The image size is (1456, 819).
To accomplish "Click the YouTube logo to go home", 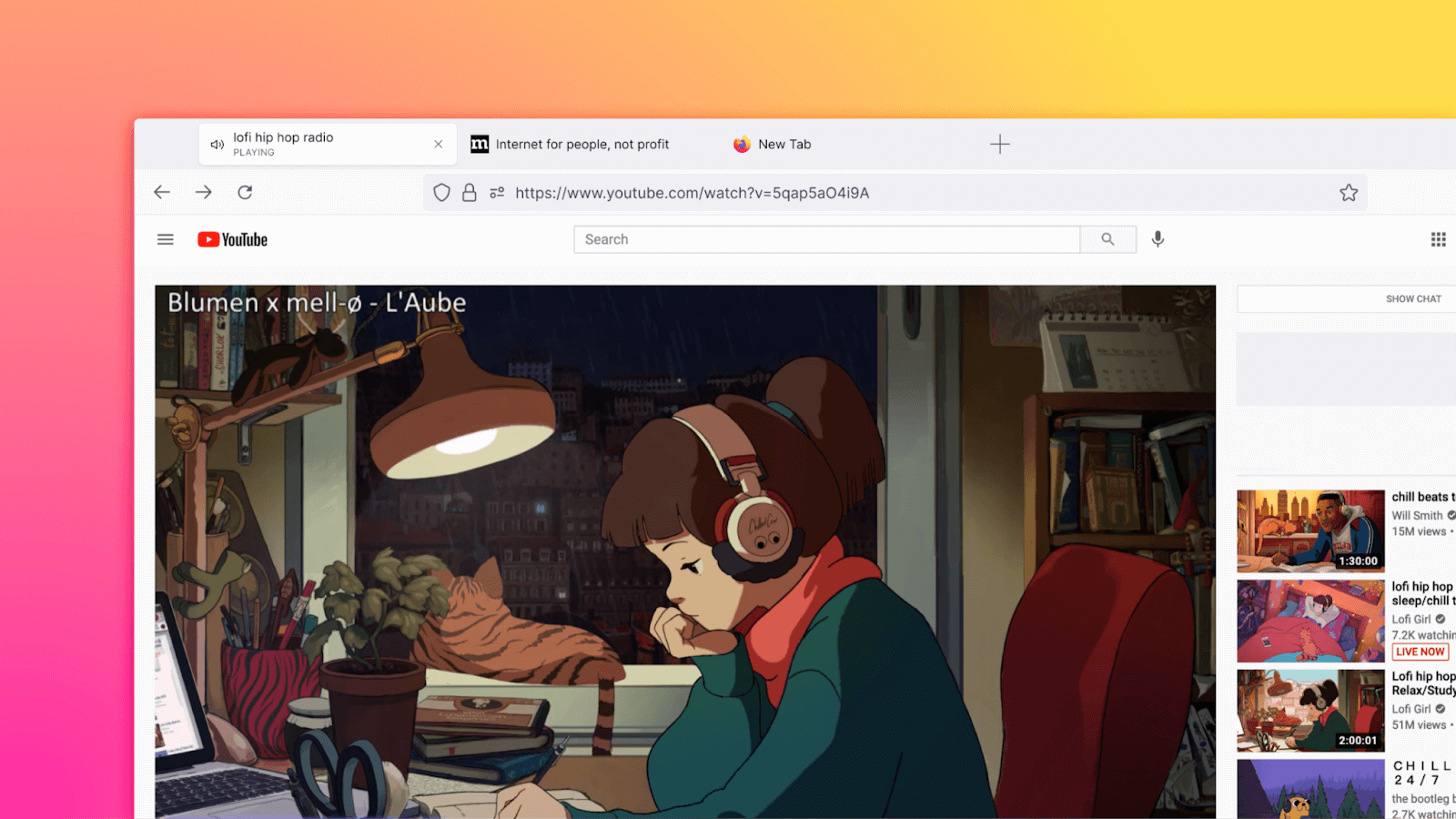I will [x=231, y=238].
